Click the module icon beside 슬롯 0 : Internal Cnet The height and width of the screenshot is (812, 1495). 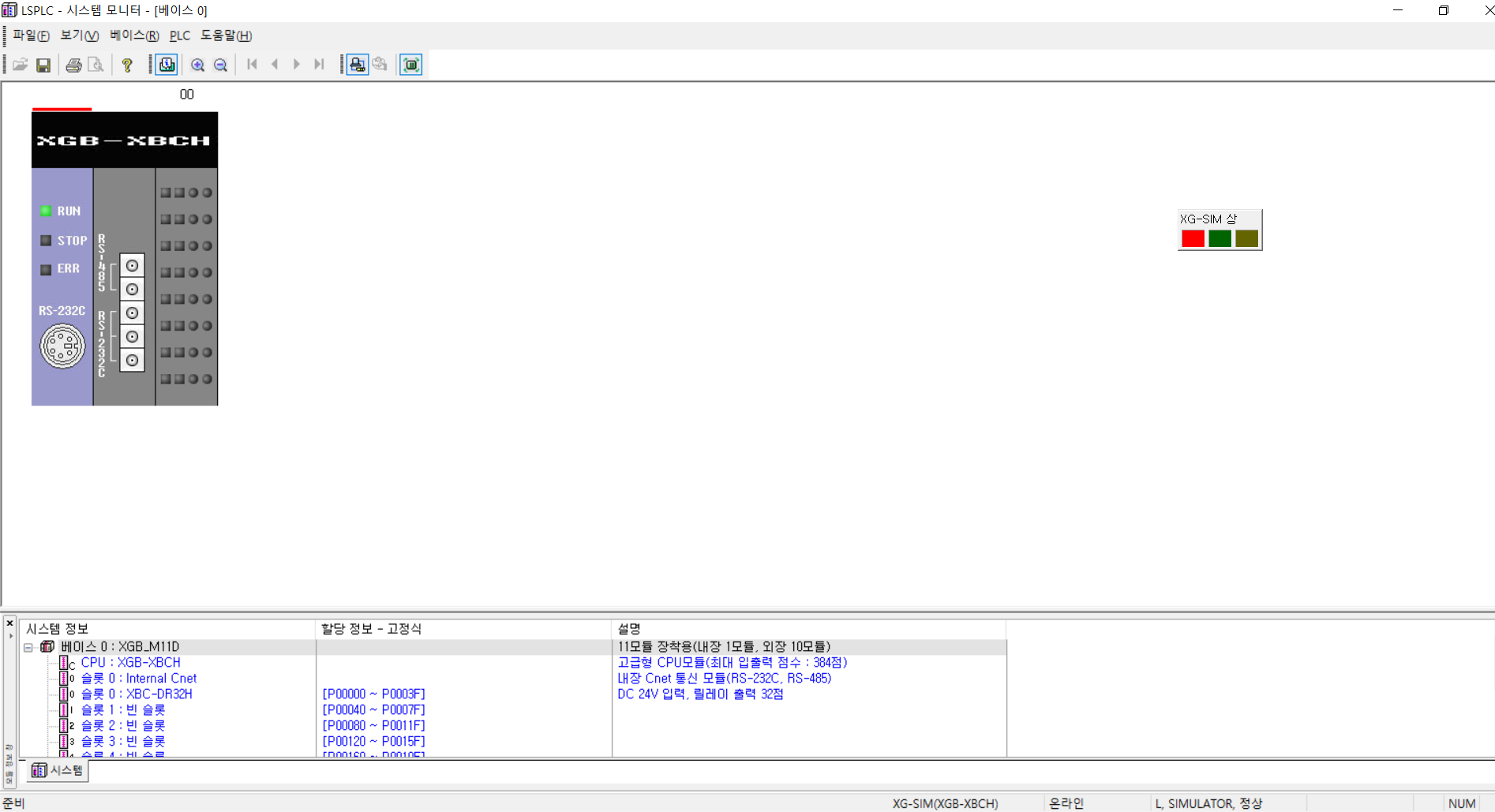[67, 679]
